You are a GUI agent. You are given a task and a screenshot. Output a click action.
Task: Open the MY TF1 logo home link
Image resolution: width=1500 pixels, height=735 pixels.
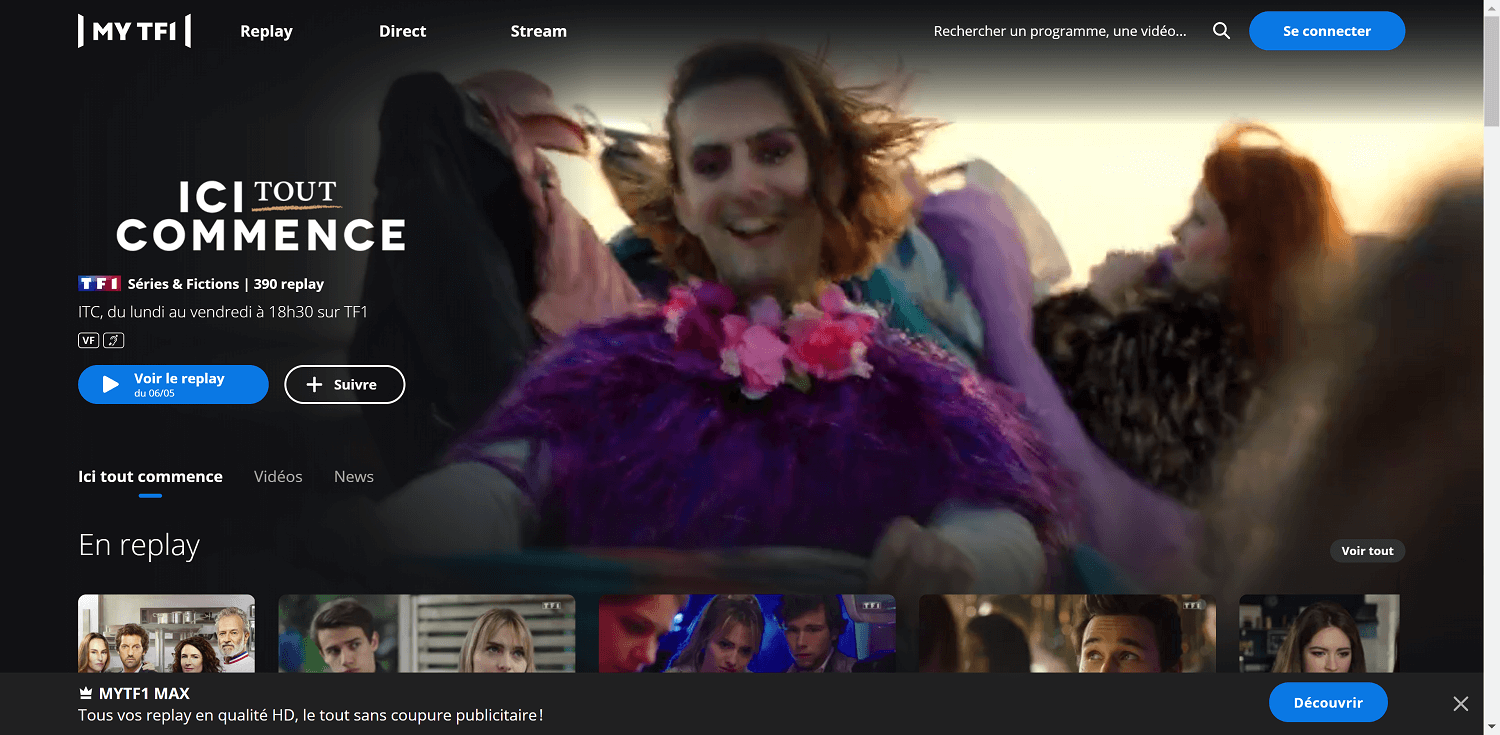[x=135, y=31]
